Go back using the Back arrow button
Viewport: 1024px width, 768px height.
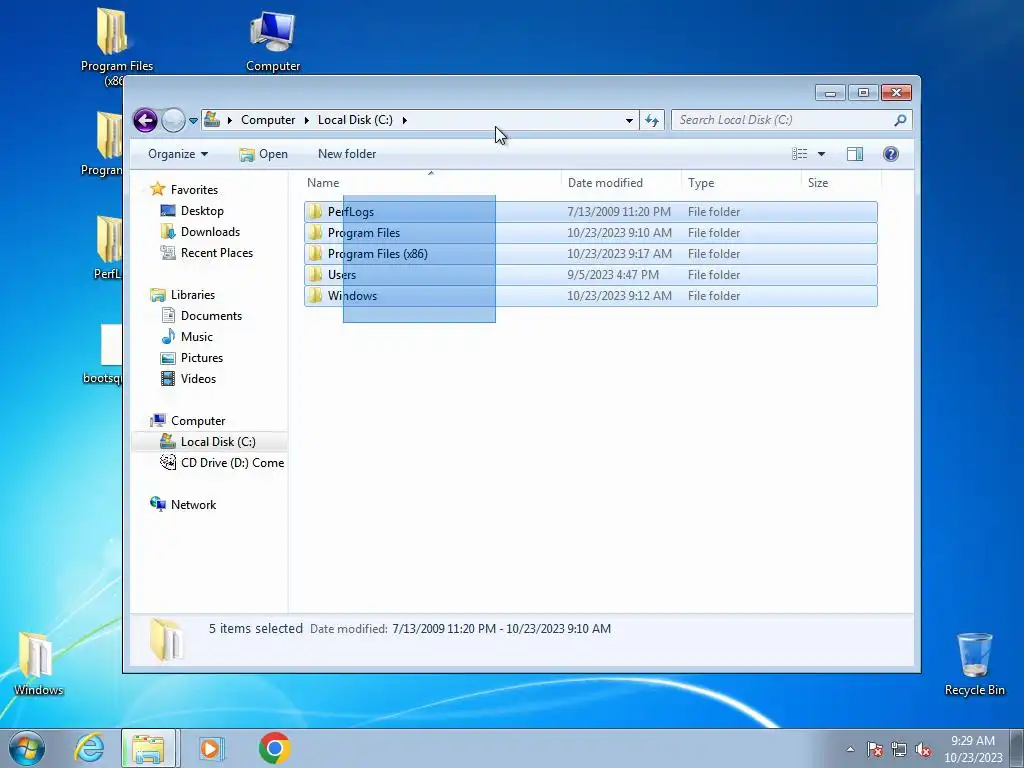coord(145,120)
